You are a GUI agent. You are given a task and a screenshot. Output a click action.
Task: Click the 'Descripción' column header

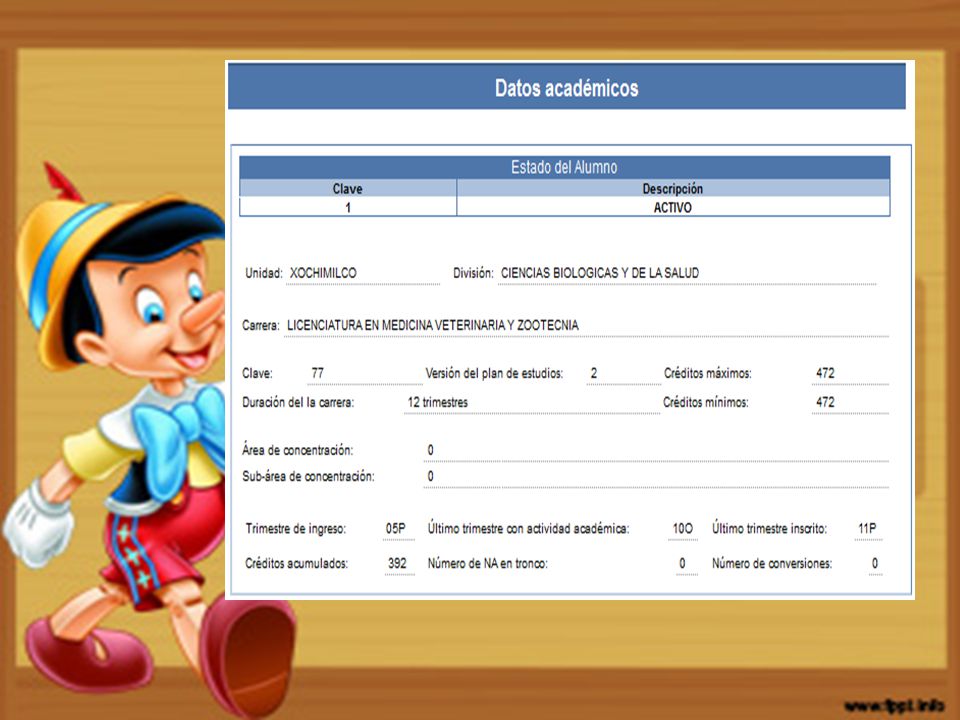[672, 189]
